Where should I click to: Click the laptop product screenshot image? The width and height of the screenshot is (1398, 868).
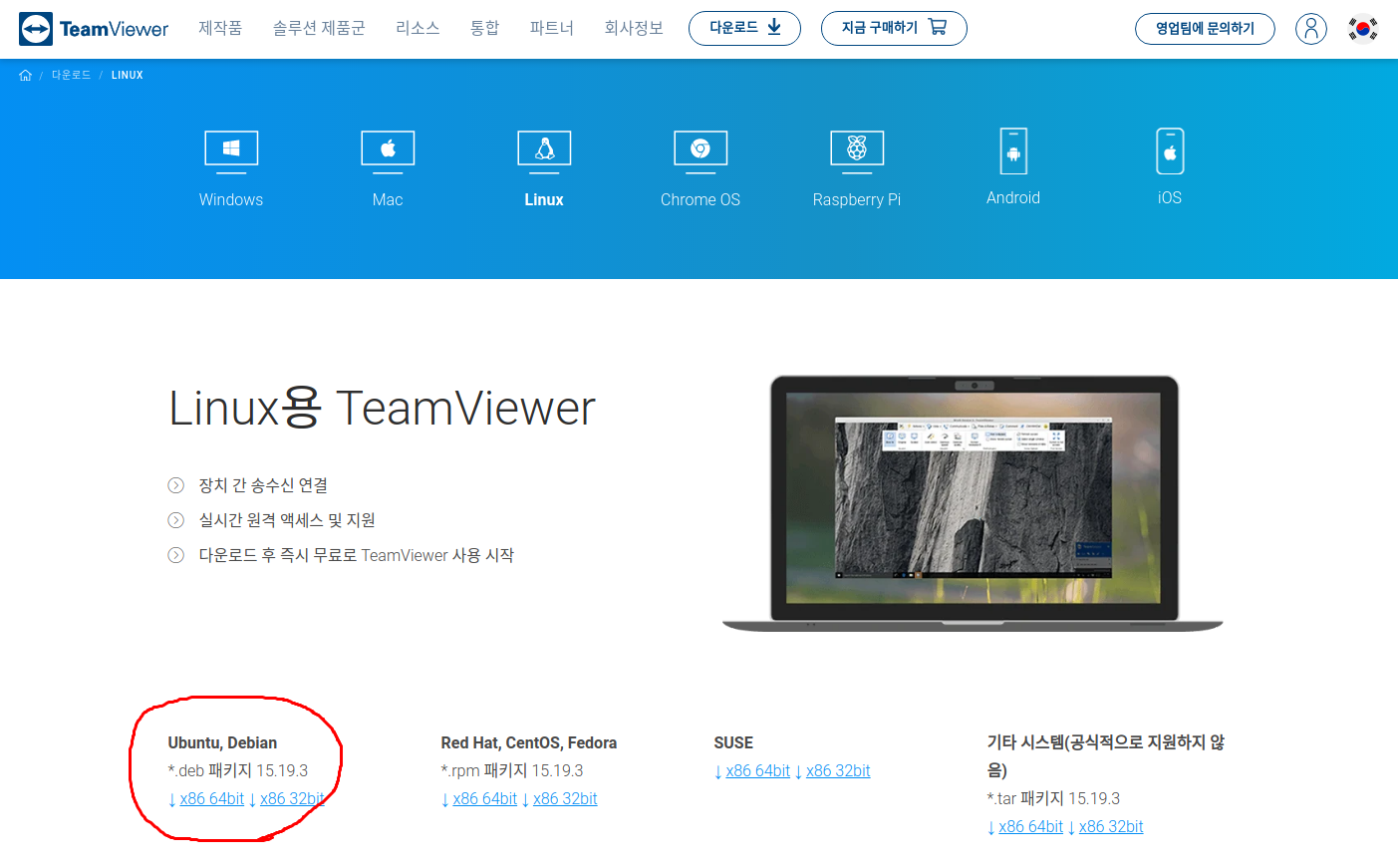[973, 503]
